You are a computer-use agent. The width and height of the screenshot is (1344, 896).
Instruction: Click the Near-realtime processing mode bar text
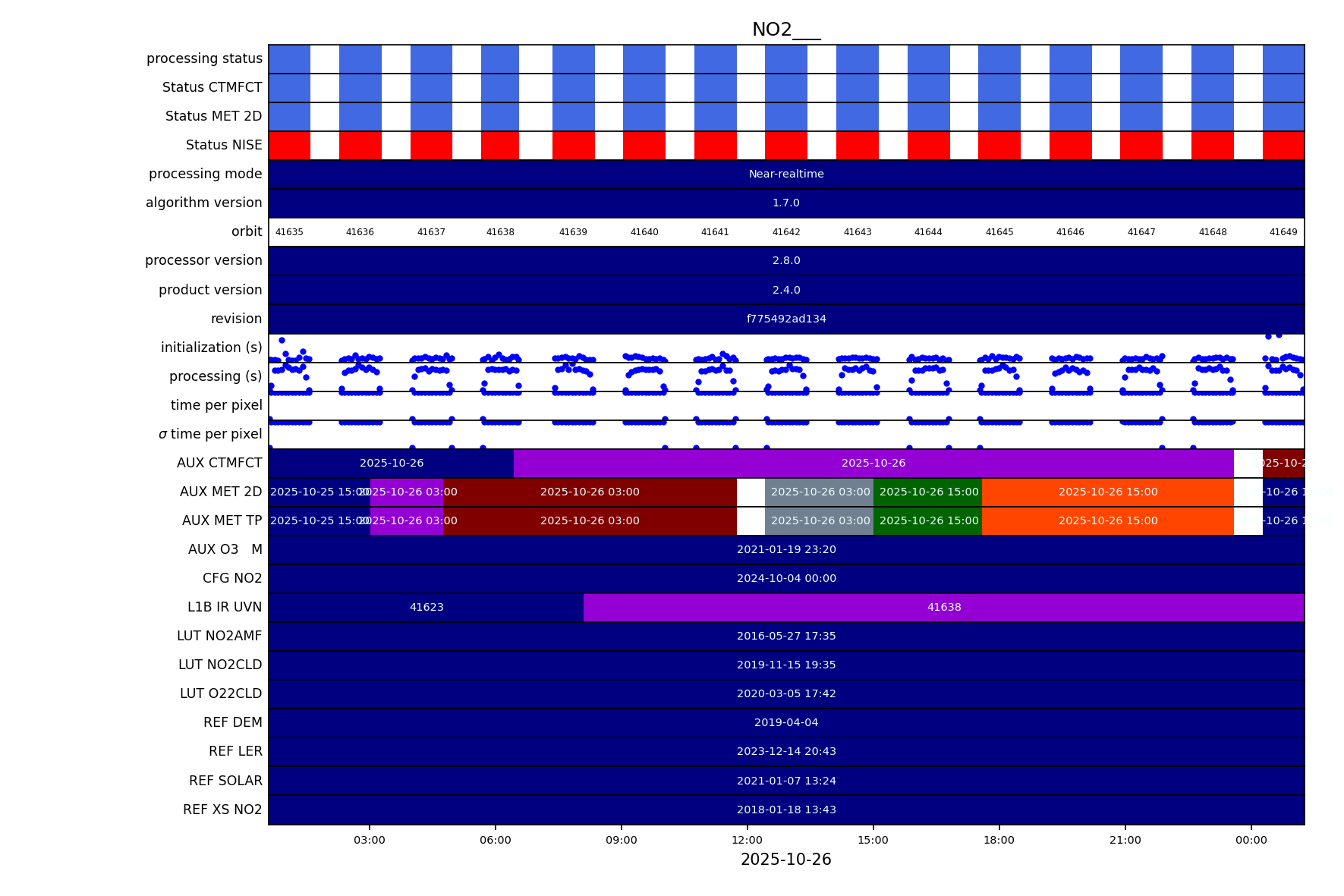click(786, 174)
